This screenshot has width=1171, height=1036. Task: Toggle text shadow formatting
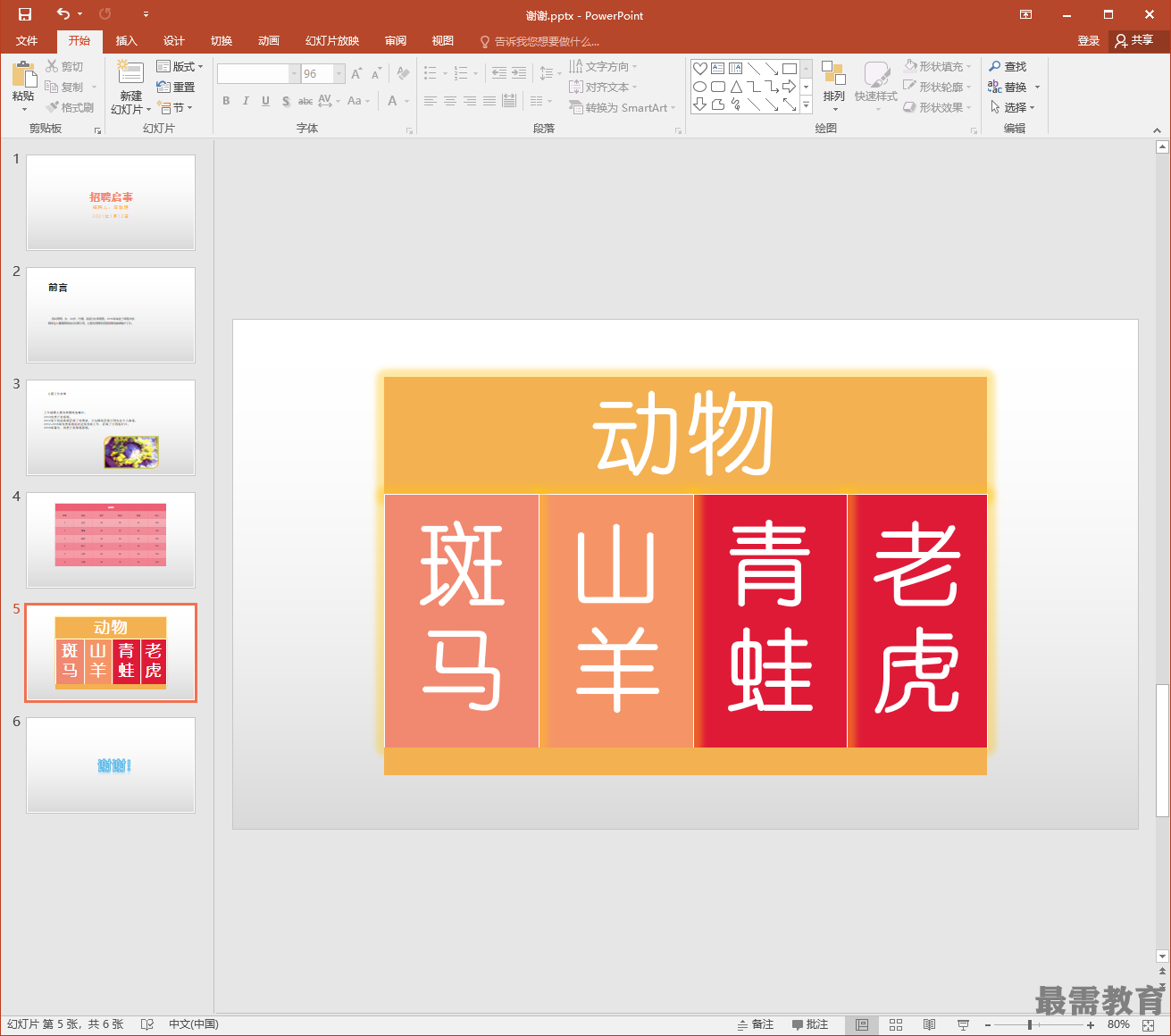(286, 101)
